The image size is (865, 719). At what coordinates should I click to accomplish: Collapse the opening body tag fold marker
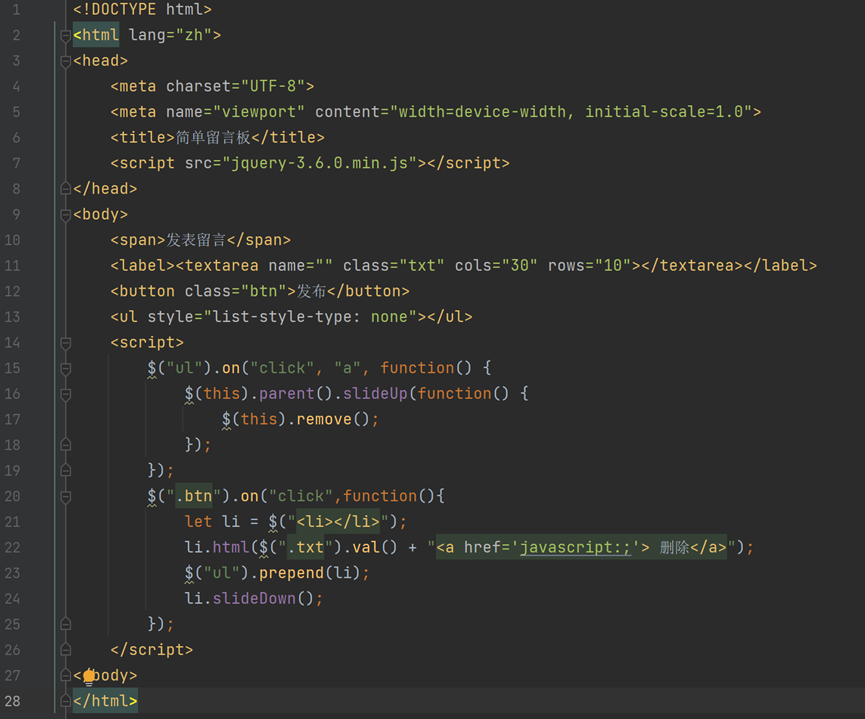click(65, 215)
